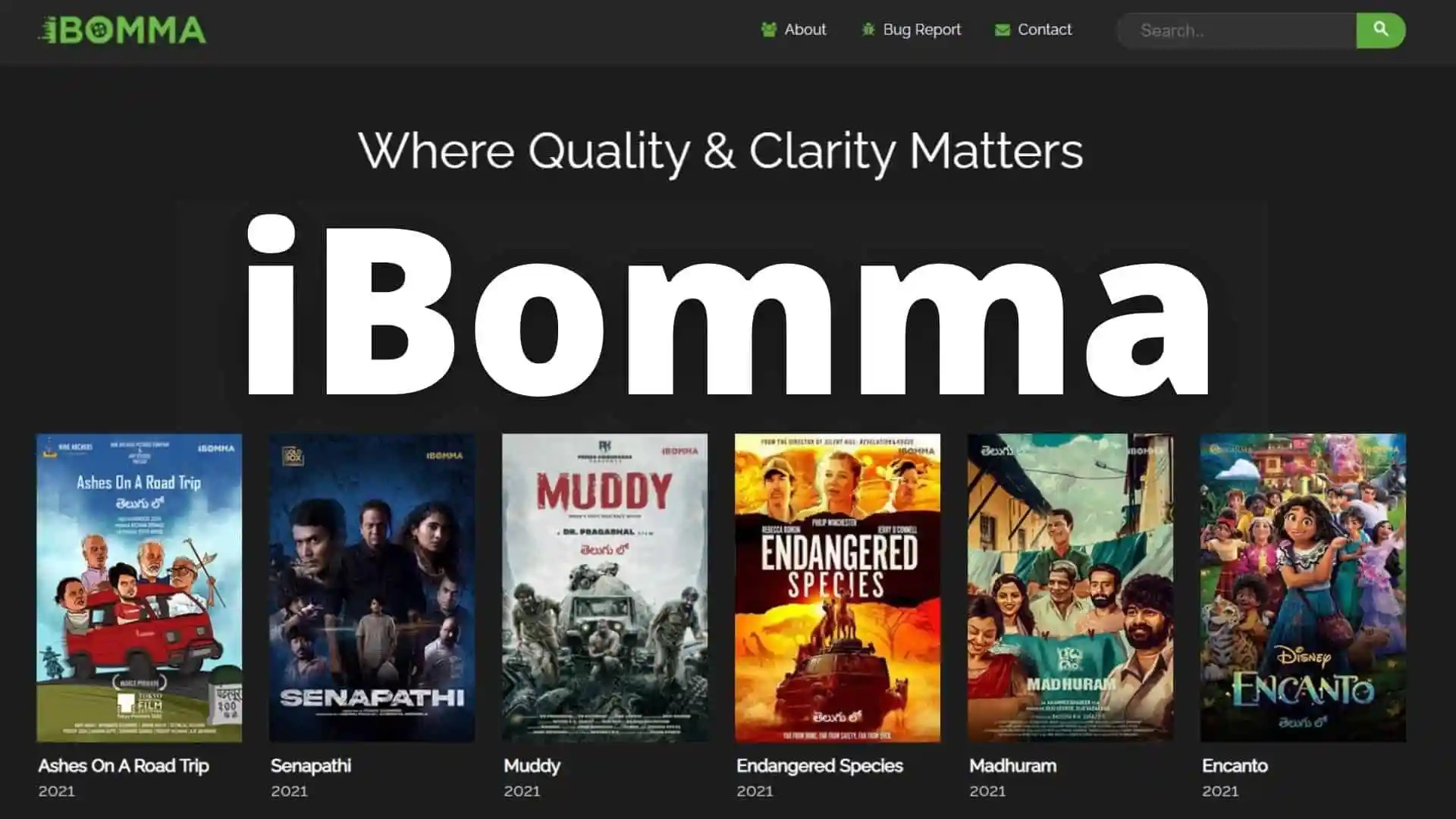Select the Senapathi movie poster
Image resolution: width=1456 pixels, height=819 pixels.
click(x=372, y=588)
